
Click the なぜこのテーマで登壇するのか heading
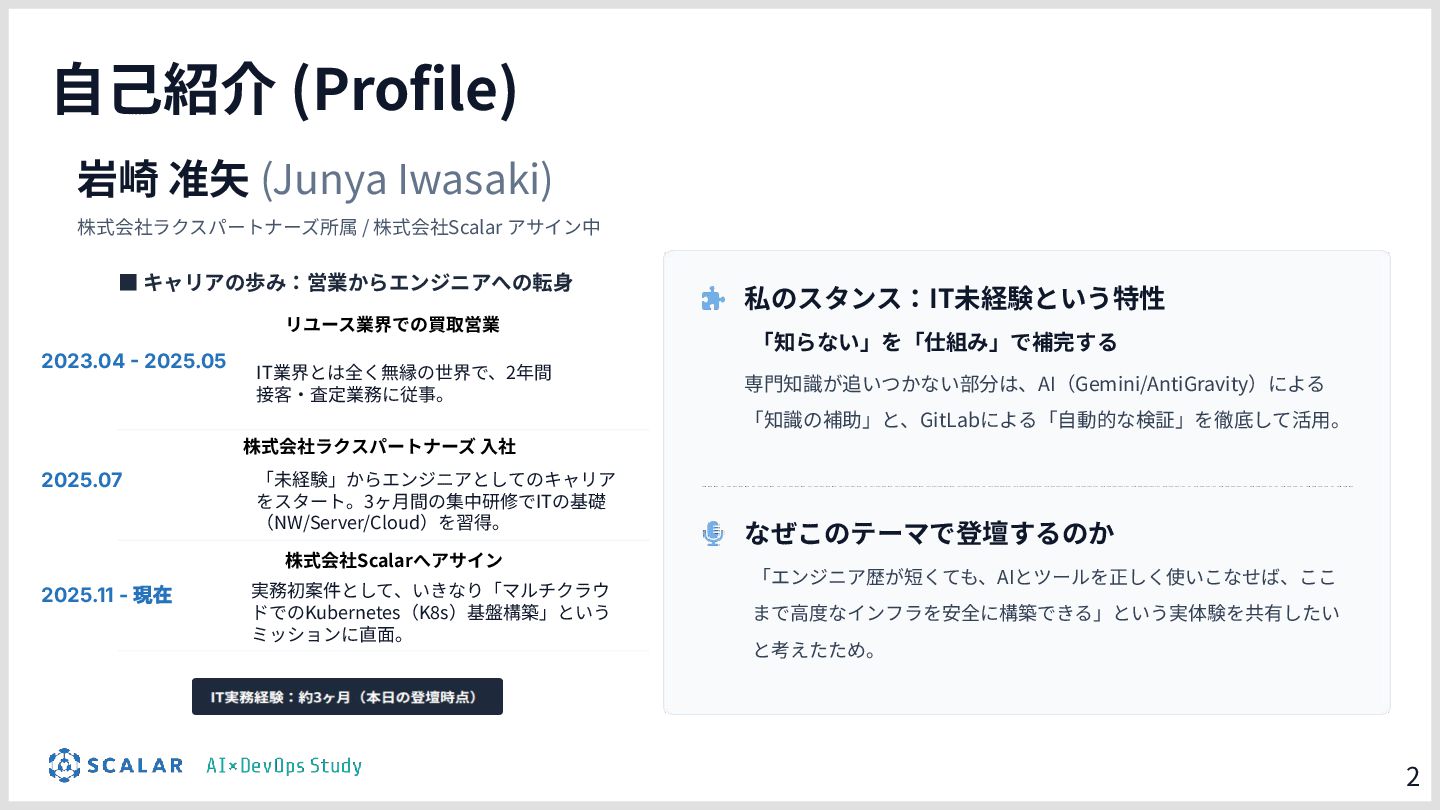(x=929, y=533)
